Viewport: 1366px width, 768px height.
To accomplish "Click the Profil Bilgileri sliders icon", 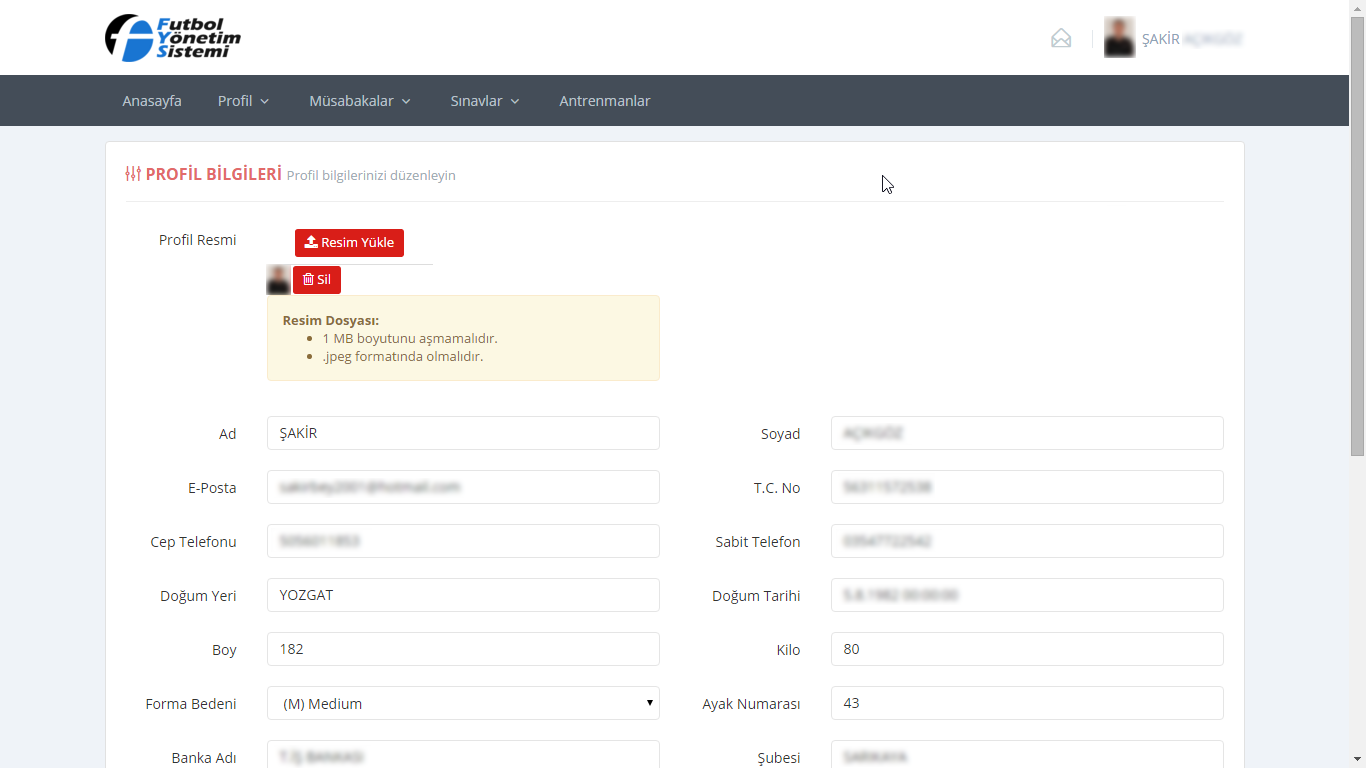I will [x=133, y=174].
